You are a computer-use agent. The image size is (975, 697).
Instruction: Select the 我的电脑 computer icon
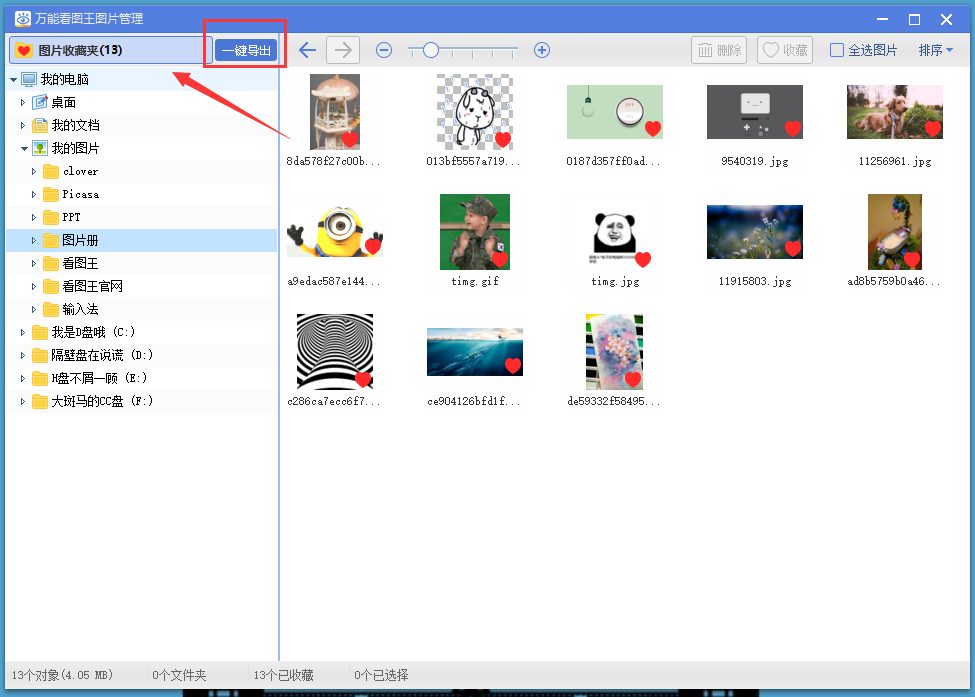(x=29, y=79)
